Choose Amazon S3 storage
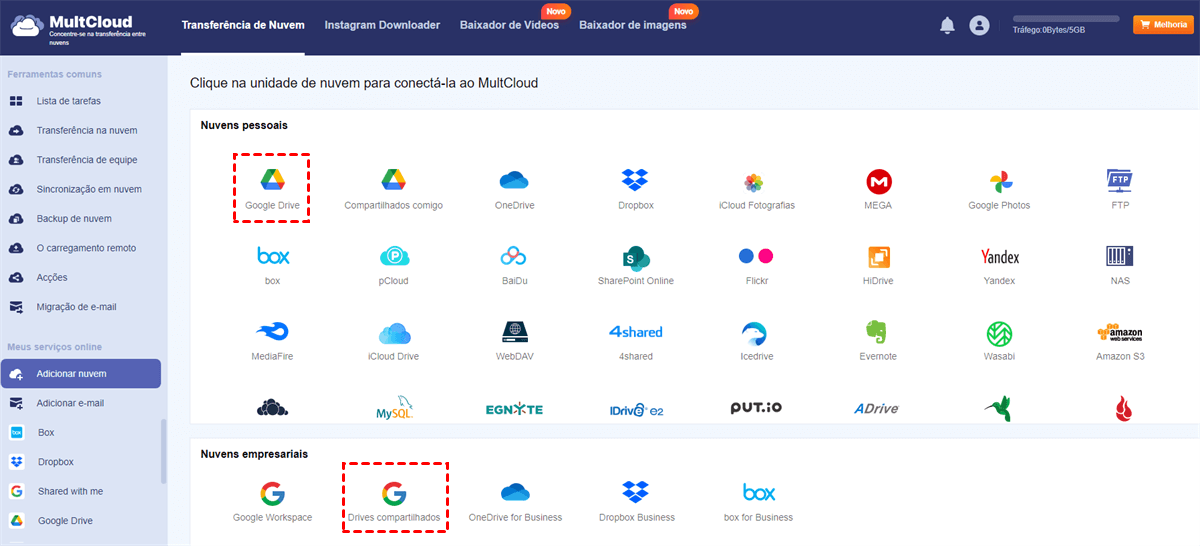This screenshot has width=1200, height=546. (x=1120, y=332)
